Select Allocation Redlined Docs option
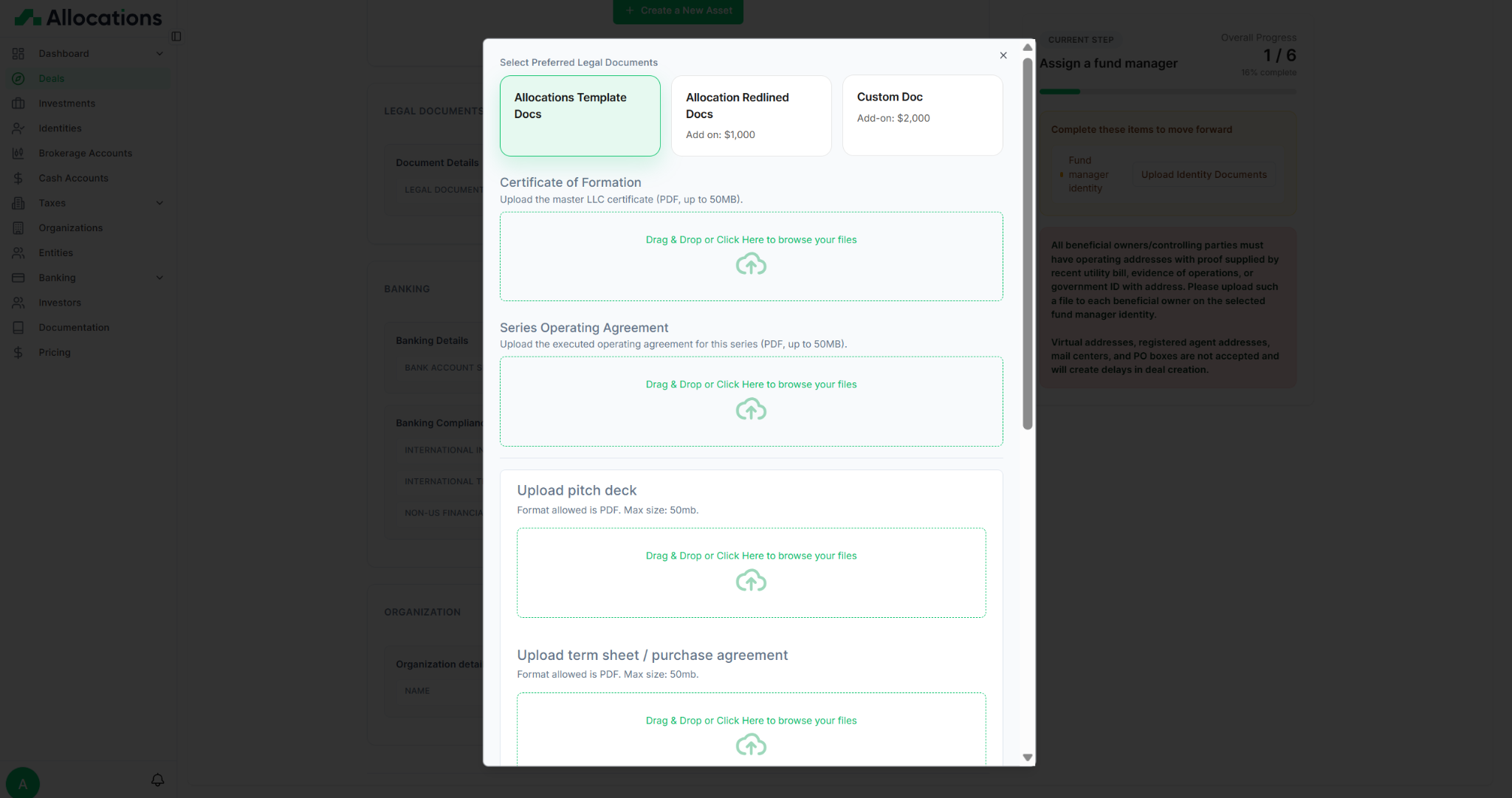This screenshot has height=798, width=1512. (x=751, y=116)
